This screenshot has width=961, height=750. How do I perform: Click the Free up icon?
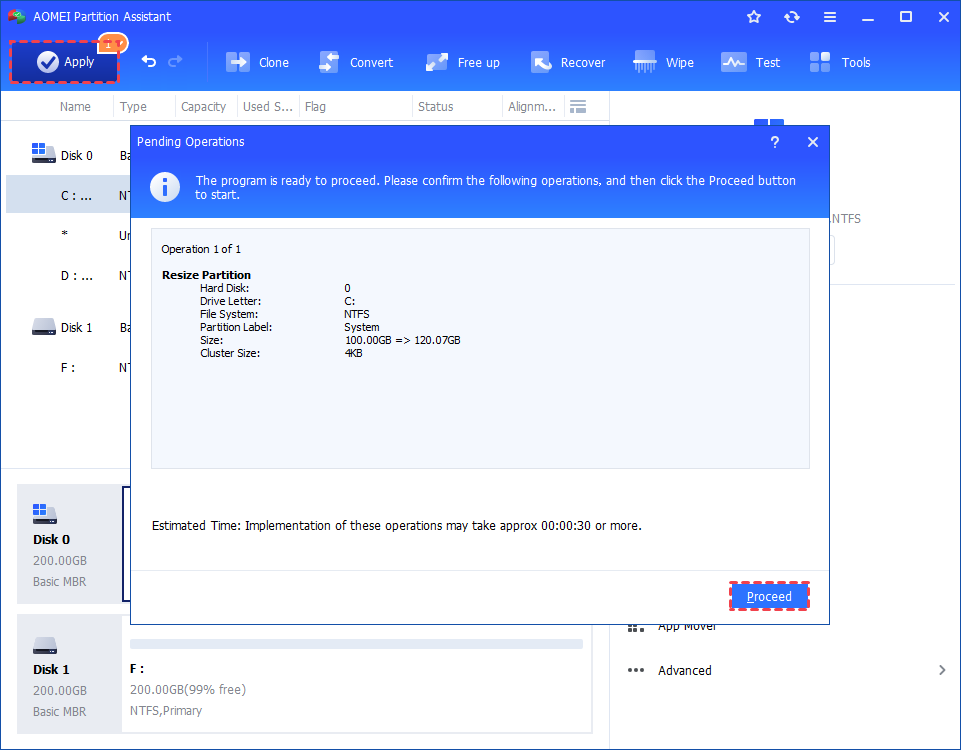click(436, 62)
